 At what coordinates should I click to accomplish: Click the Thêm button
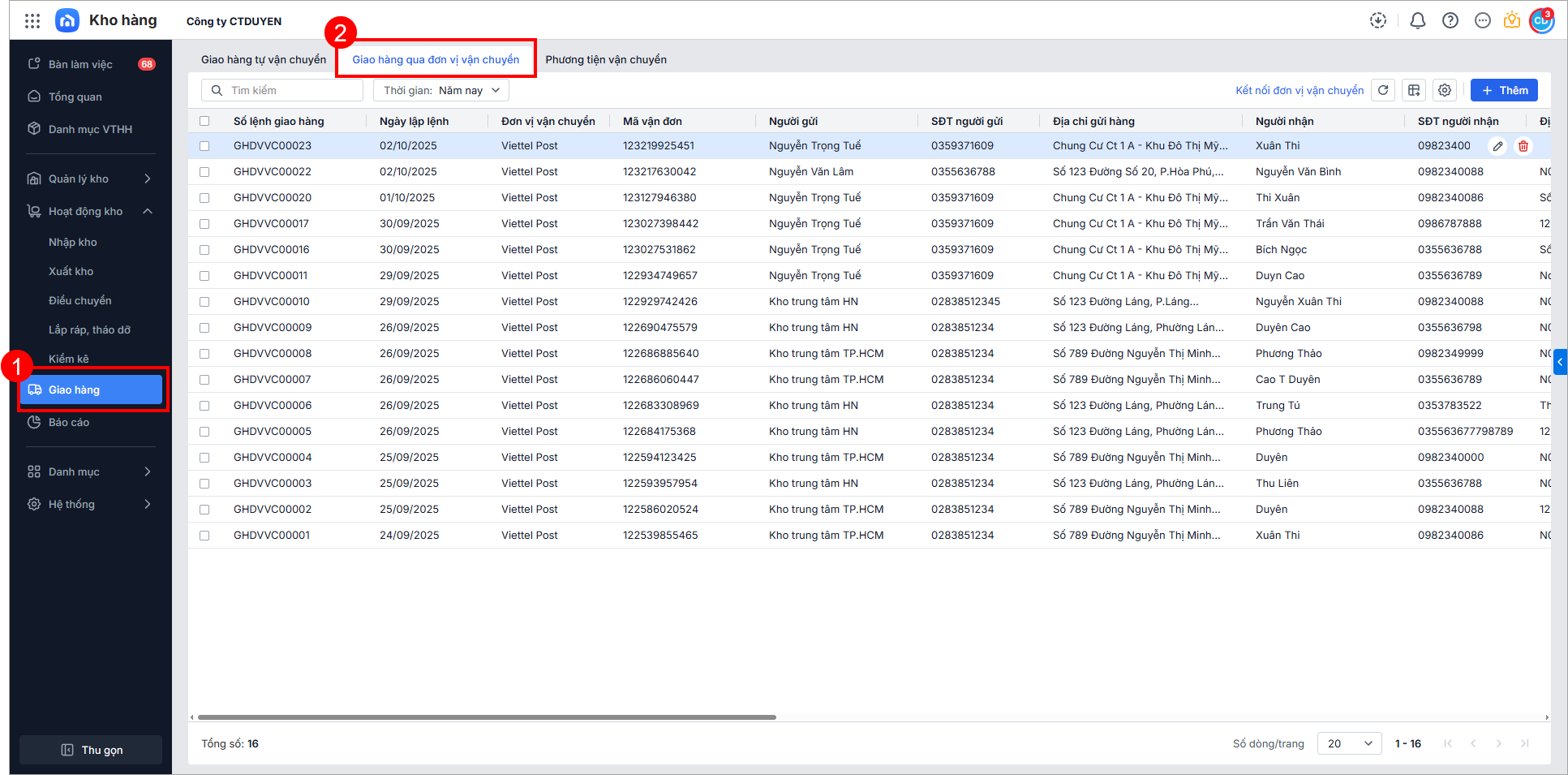(x=1504, y=90)
